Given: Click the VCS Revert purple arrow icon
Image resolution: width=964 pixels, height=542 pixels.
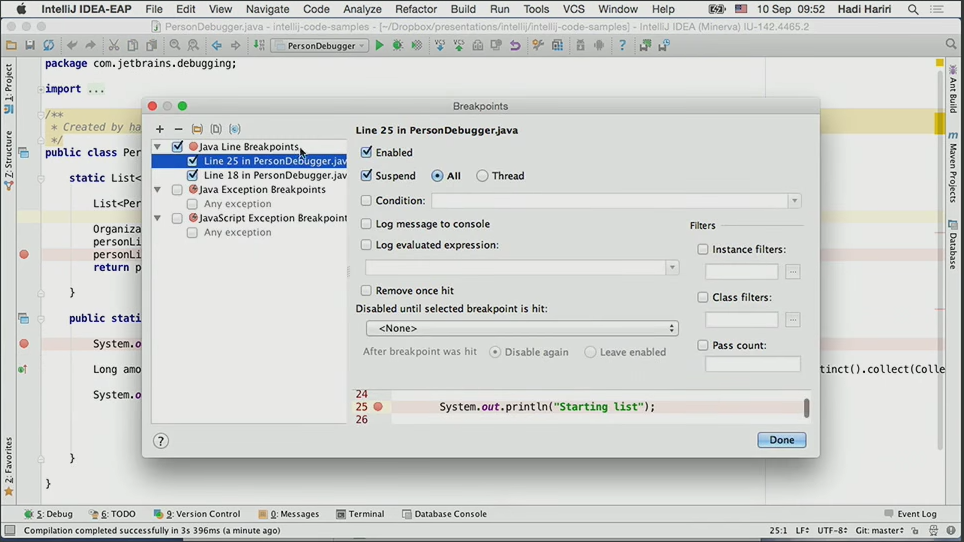Looking at the screenshot, I should tap(515, 45).
